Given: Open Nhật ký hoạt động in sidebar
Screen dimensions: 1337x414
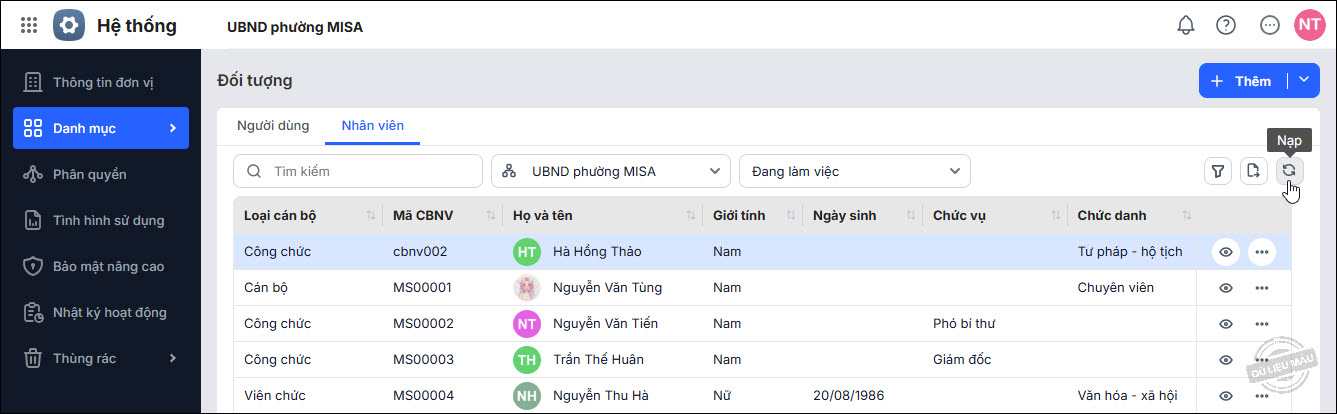Looking at the screenshot, I should click(110, 313).
